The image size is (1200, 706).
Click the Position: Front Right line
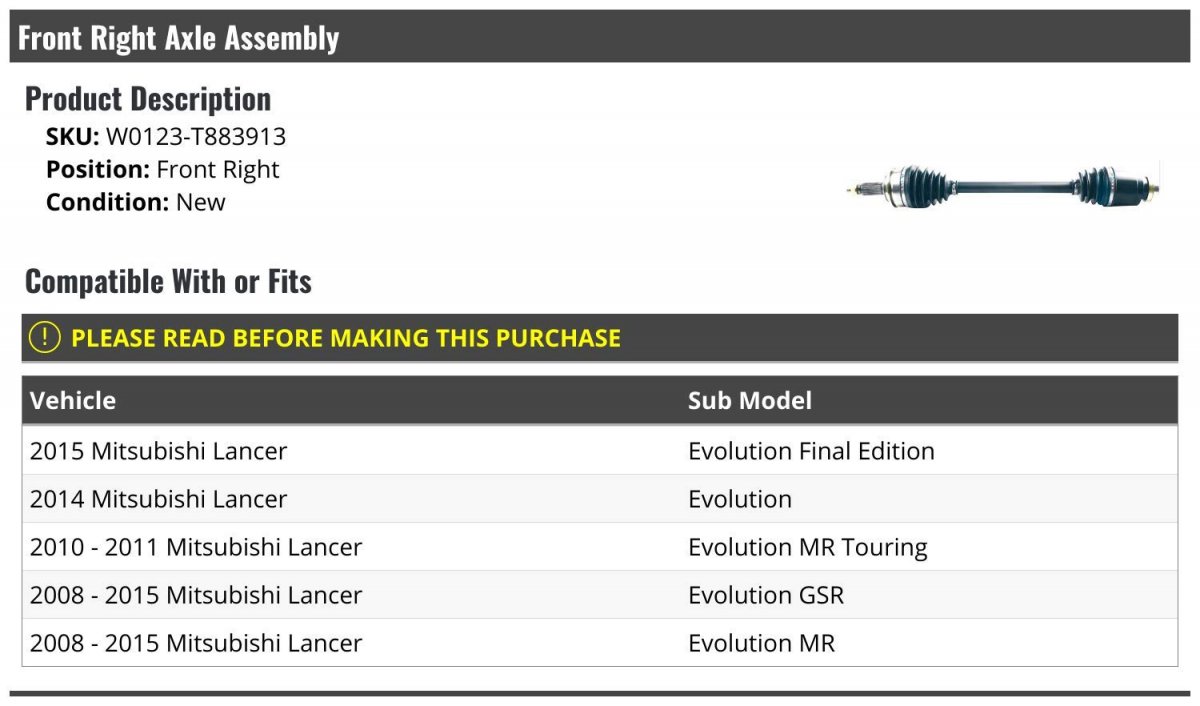click(163, 170)
